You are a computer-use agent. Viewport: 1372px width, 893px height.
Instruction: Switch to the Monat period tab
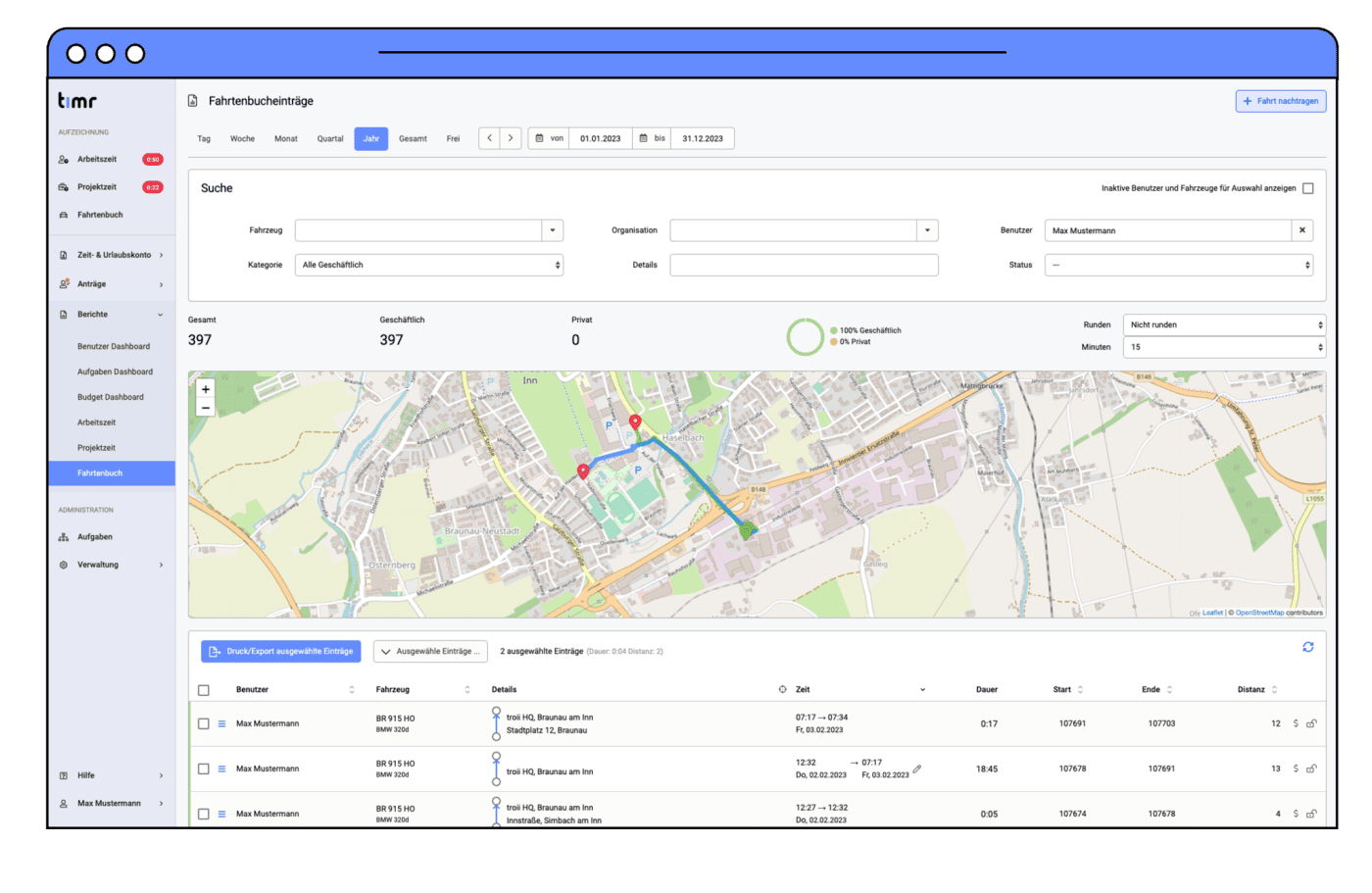point(286,138)
